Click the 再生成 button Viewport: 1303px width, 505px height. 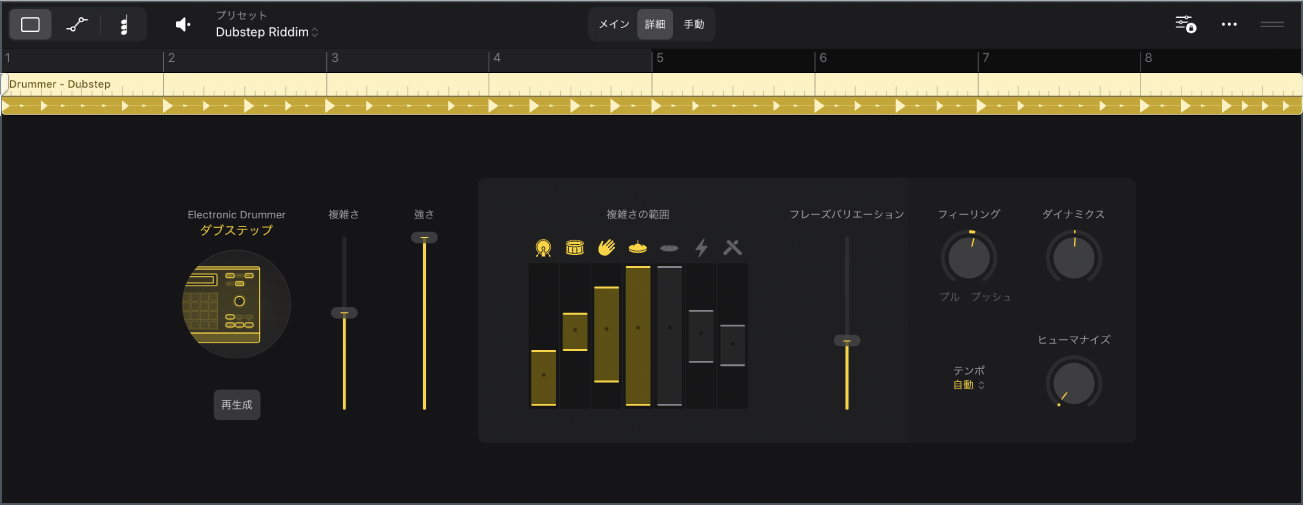pyautogui.click(x=237, y=404)
